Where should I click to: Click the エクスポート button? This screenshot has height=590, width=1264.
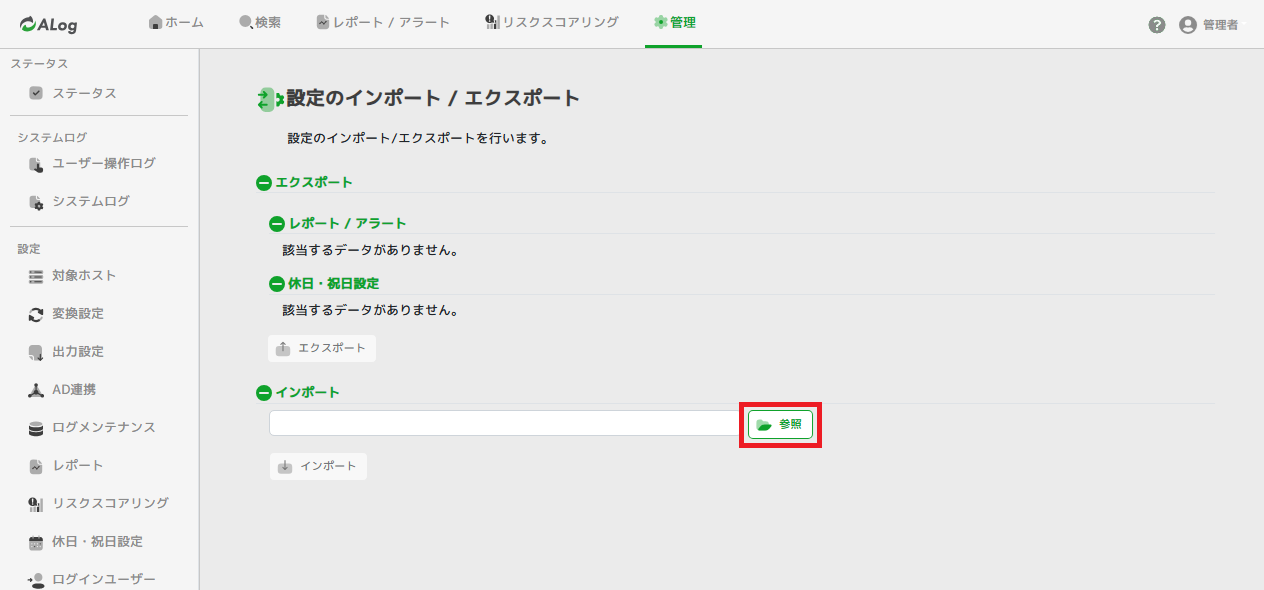(x=322, y=348)
